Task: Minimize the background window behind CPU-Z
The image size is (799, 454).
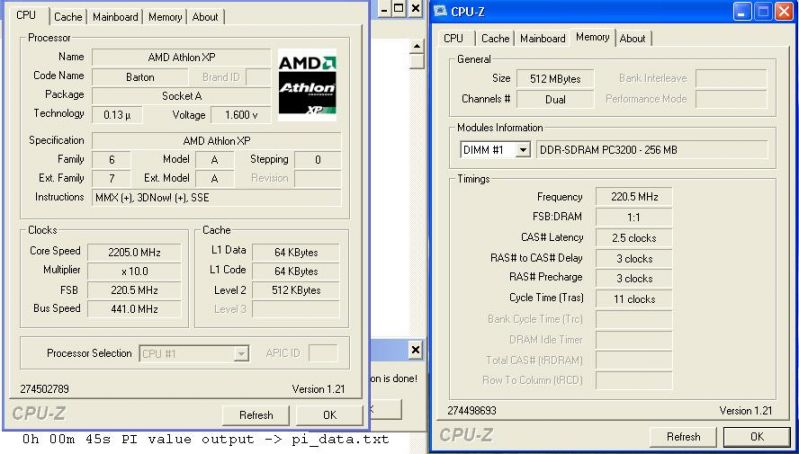Action: pyautogui.click(x=385, y=9)
